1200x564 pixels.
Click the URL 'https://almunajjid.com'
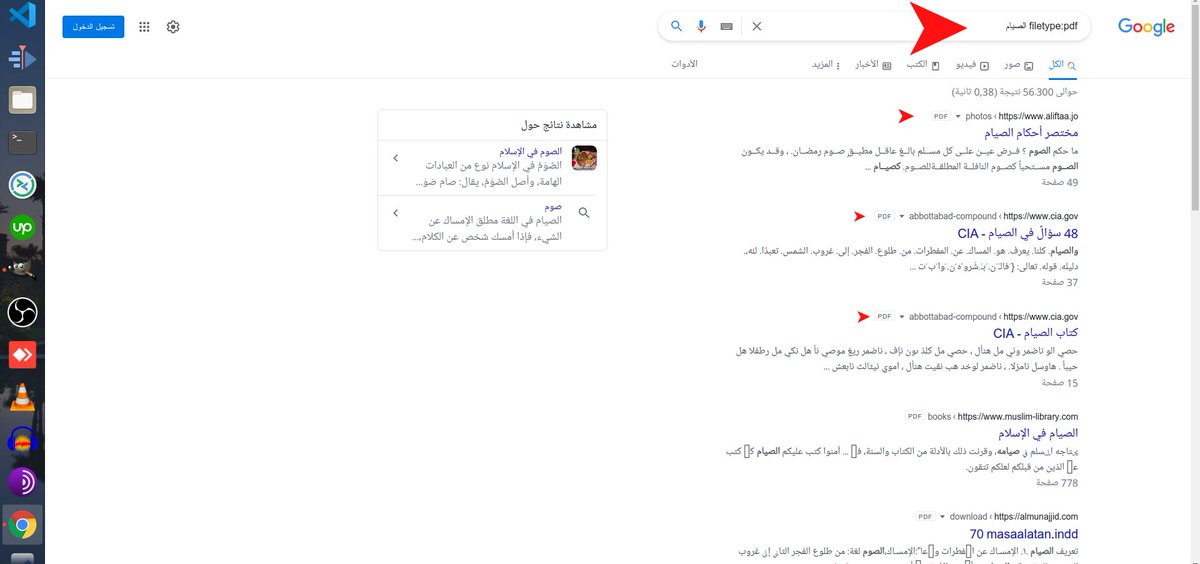[1036, 517]
